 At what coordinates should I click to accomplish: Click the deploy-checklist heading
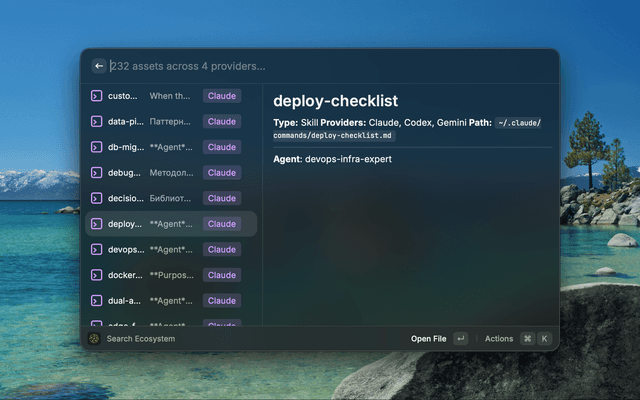[336, 101]
